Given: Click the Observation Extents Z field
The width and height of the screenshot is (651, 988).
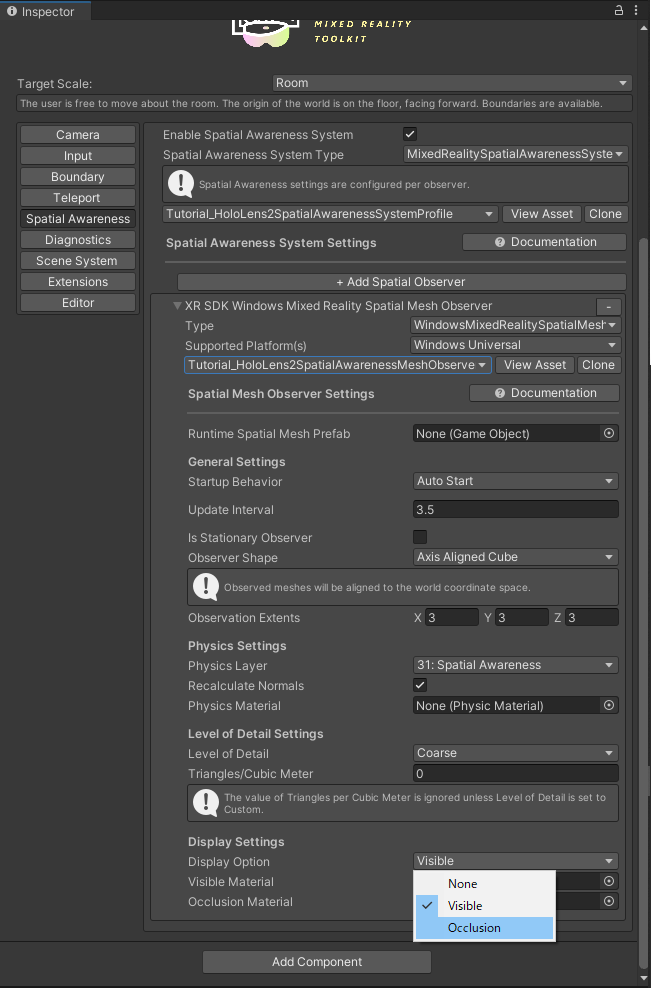Looking at the screenshot, I should 592,618.
